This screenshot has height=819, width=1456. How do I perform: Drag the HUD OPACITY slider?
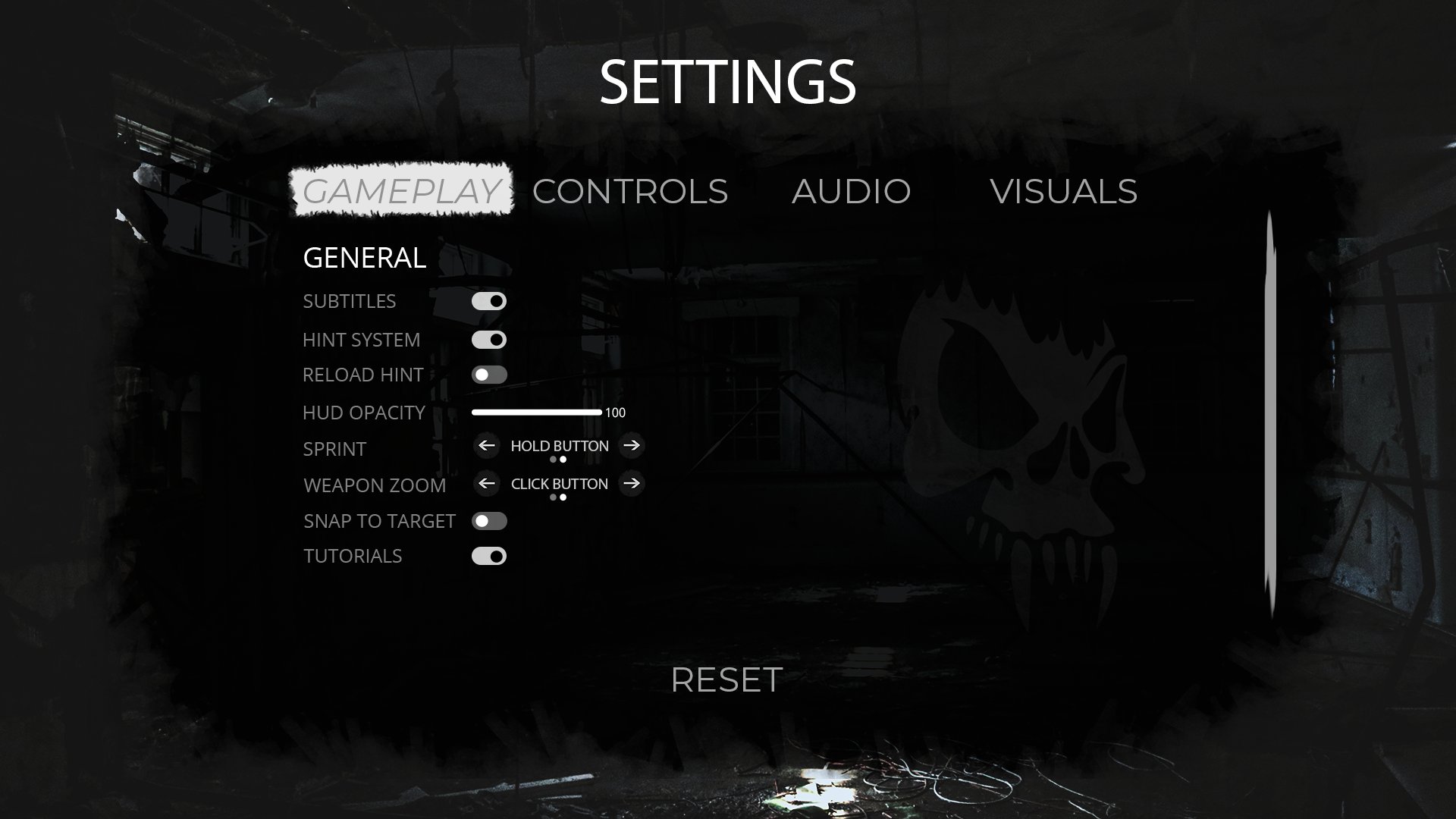[600, 412]
